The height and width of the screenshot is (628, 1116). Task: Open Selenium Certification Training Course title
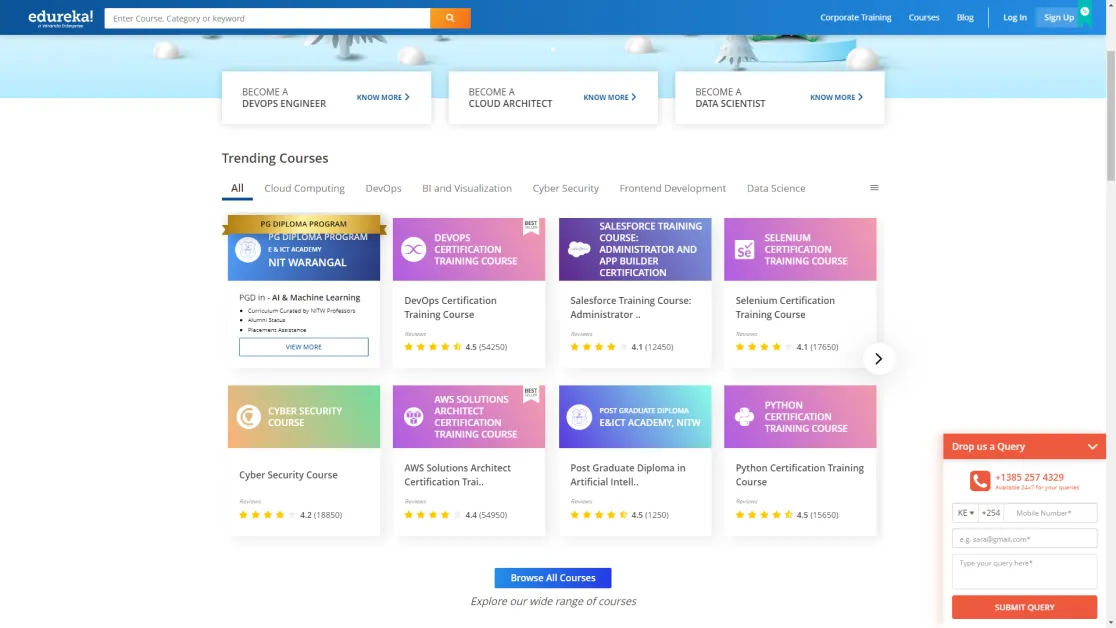click(785, 308)
